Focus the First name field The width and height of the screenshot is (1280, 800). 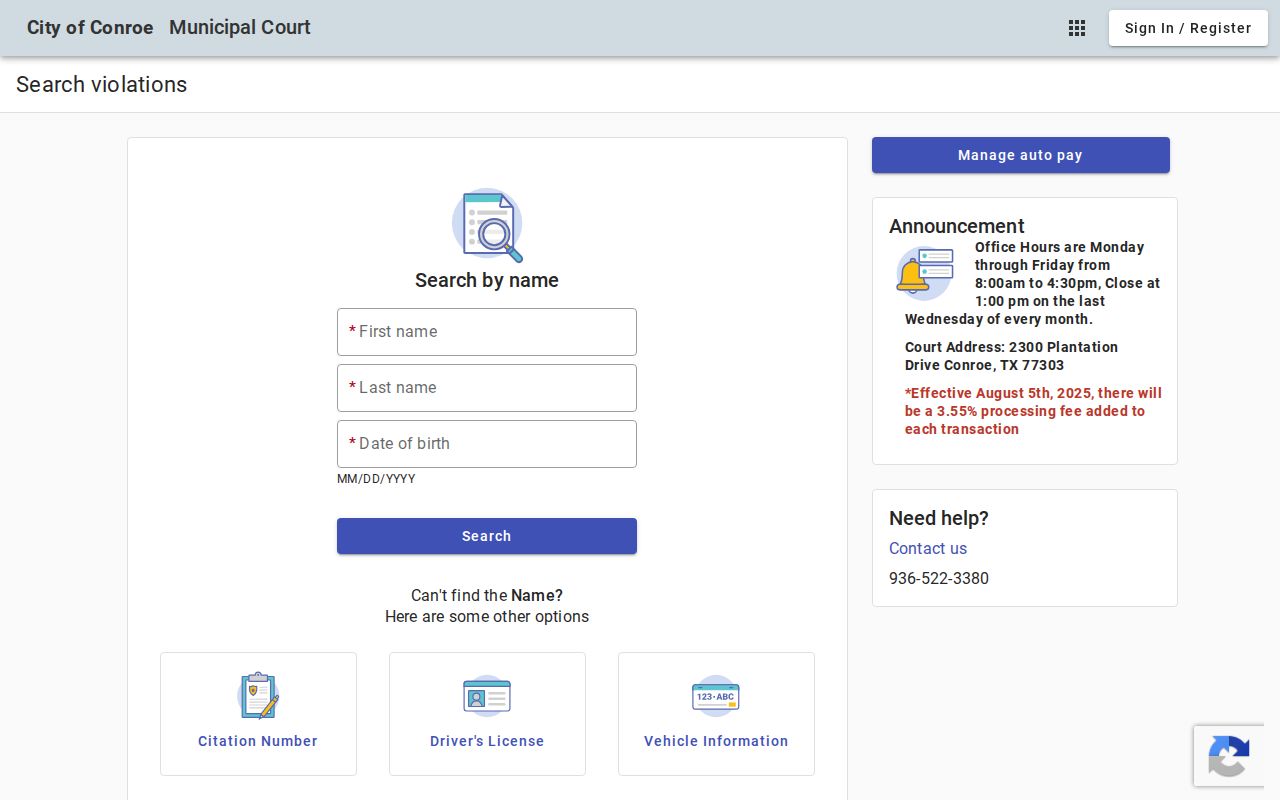(x=487, y=332)
